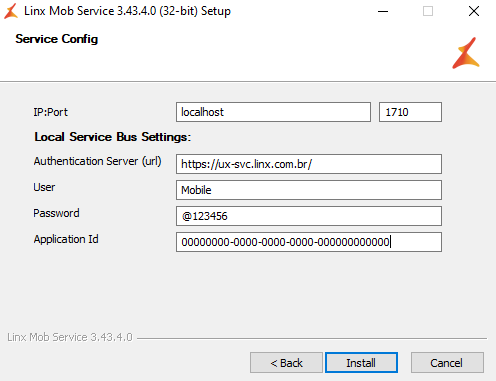
Task: Edit the Authentication Server url field
Action: pyautogui.click(x=309, y=164)
